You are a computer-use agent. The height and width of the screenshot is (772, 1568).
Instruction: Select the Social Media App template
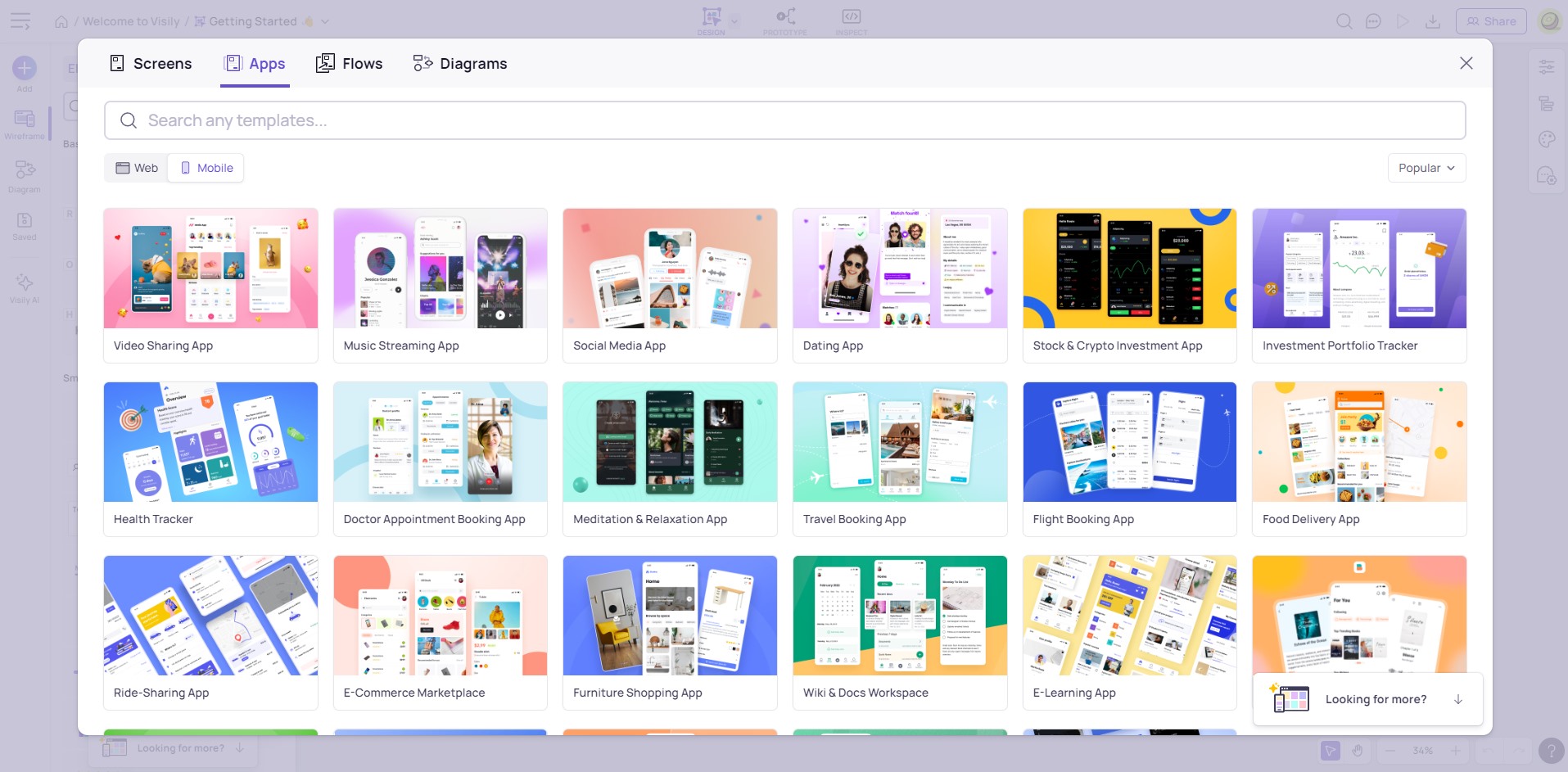[670, 285]
